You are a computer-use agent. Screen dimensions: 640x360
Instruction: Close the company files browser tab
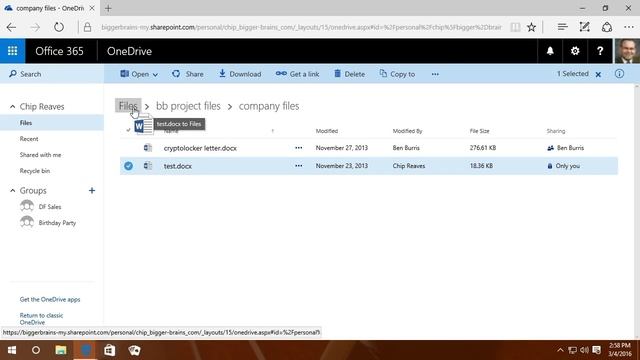(92, 8)
